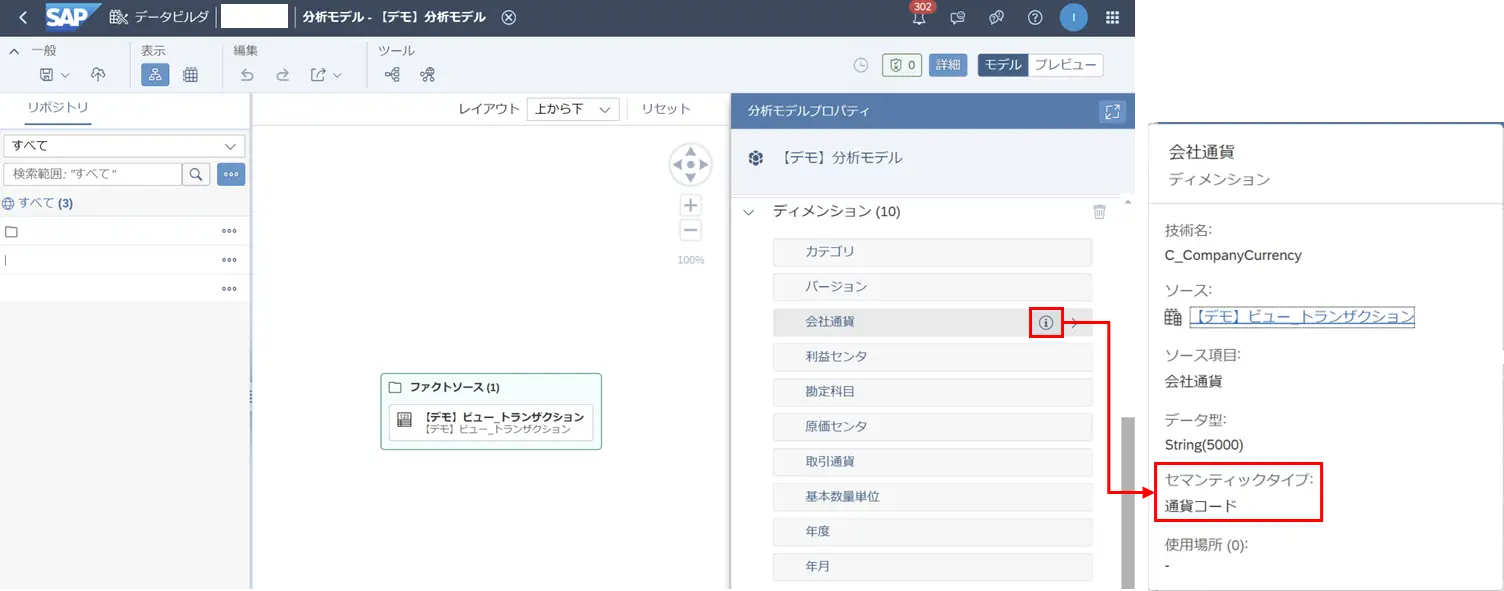Collapse the ディメンション (10) section

pyautogui.click(x=748, y=212)
